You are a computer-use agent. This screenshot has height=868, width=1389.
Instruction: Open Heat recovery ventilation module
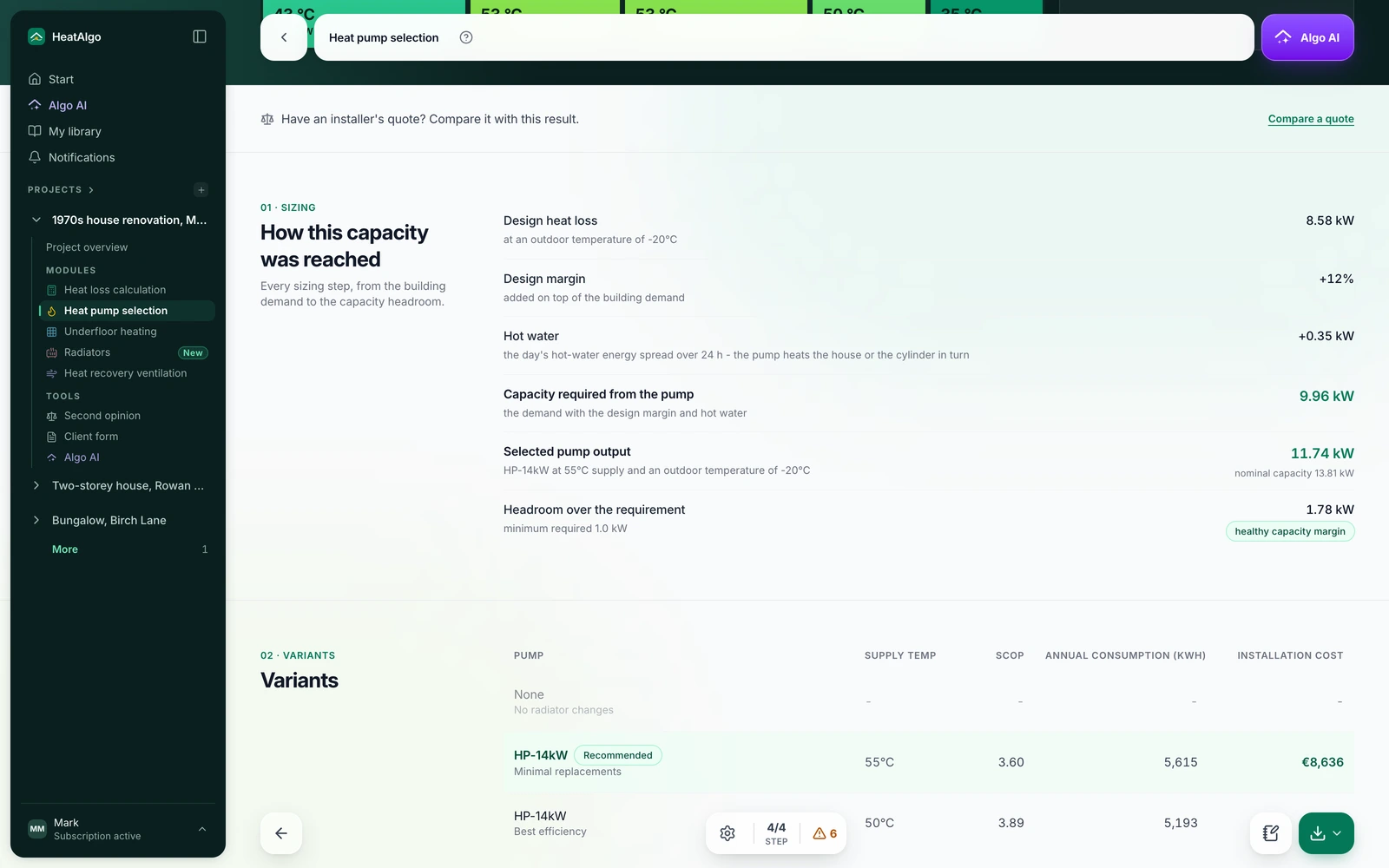(127, 373)
